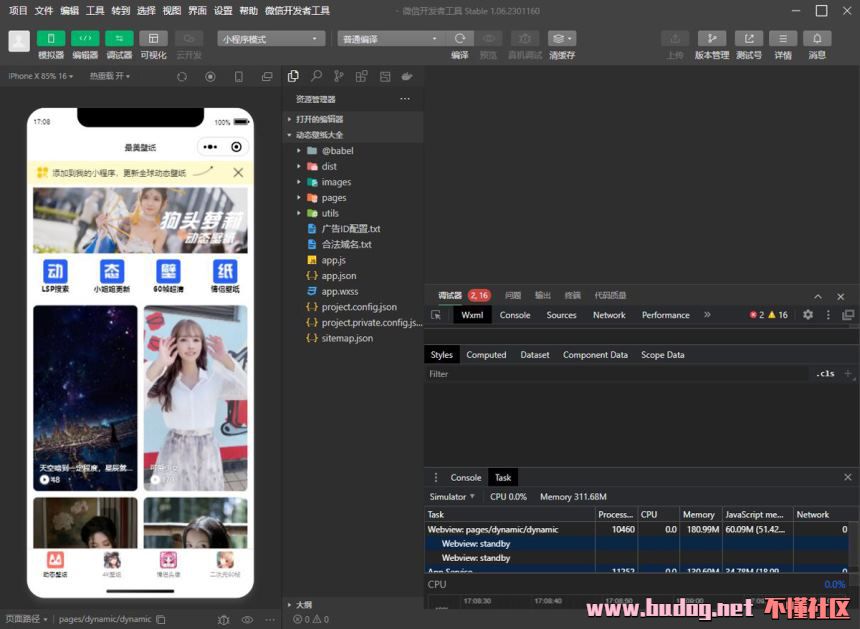Screen dimensions: 860x629
Task: Toggle the .cls class editor button
Action: point(824,374)
